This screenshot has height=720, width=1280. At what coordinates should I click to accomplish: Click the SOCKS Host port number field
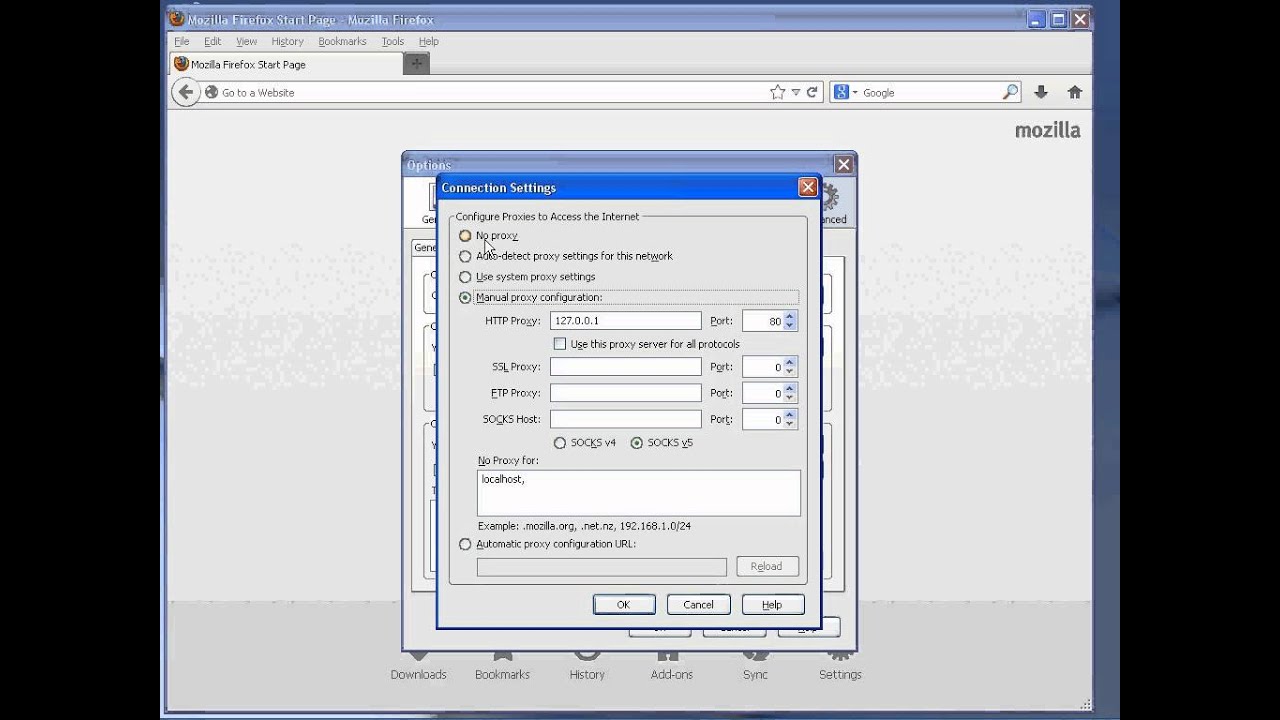(x=763, y=419)
